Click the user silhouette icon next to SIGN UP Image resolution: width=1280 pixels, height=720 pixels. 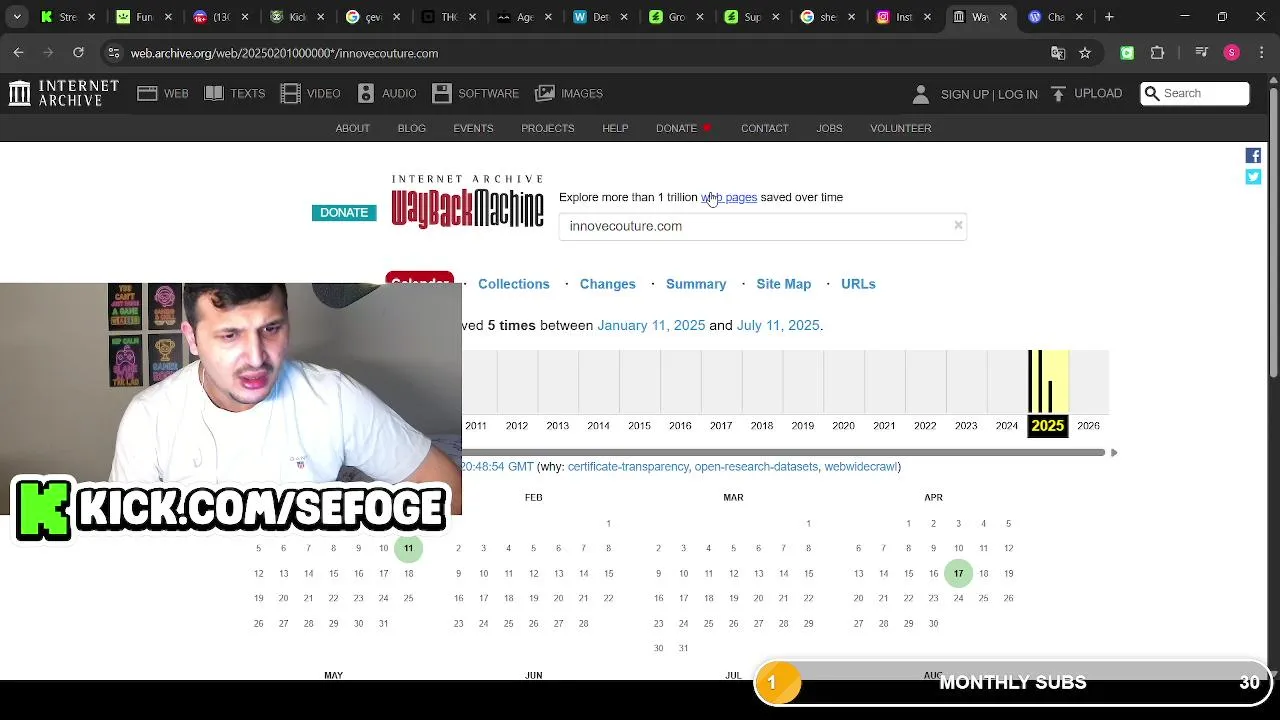tap(921, 94)
